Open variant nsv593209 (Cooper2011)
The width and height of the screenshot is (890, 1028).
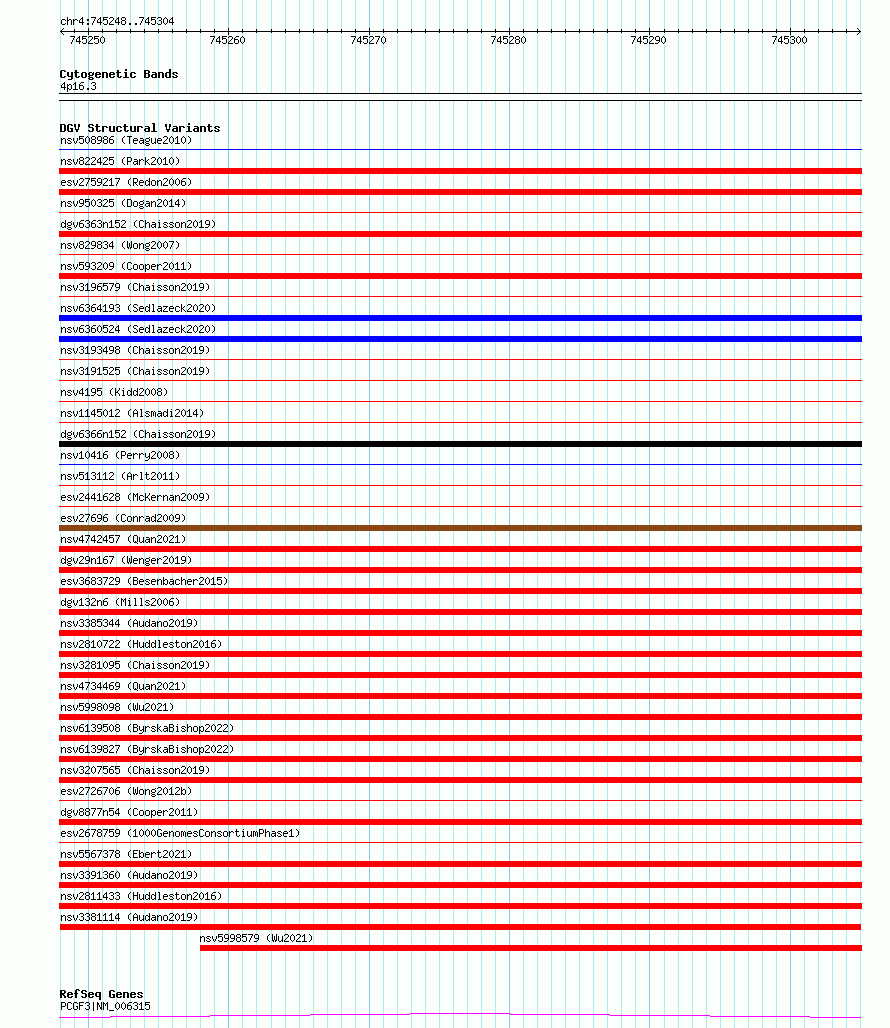pyautogui.click(x=126, y=266)
